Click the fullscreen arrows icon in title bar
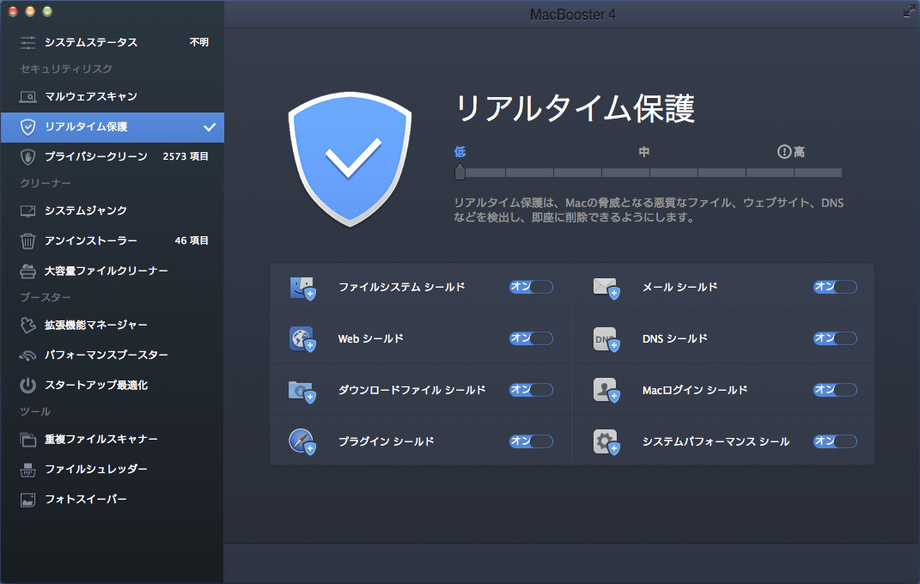 (x=908, y=13)
